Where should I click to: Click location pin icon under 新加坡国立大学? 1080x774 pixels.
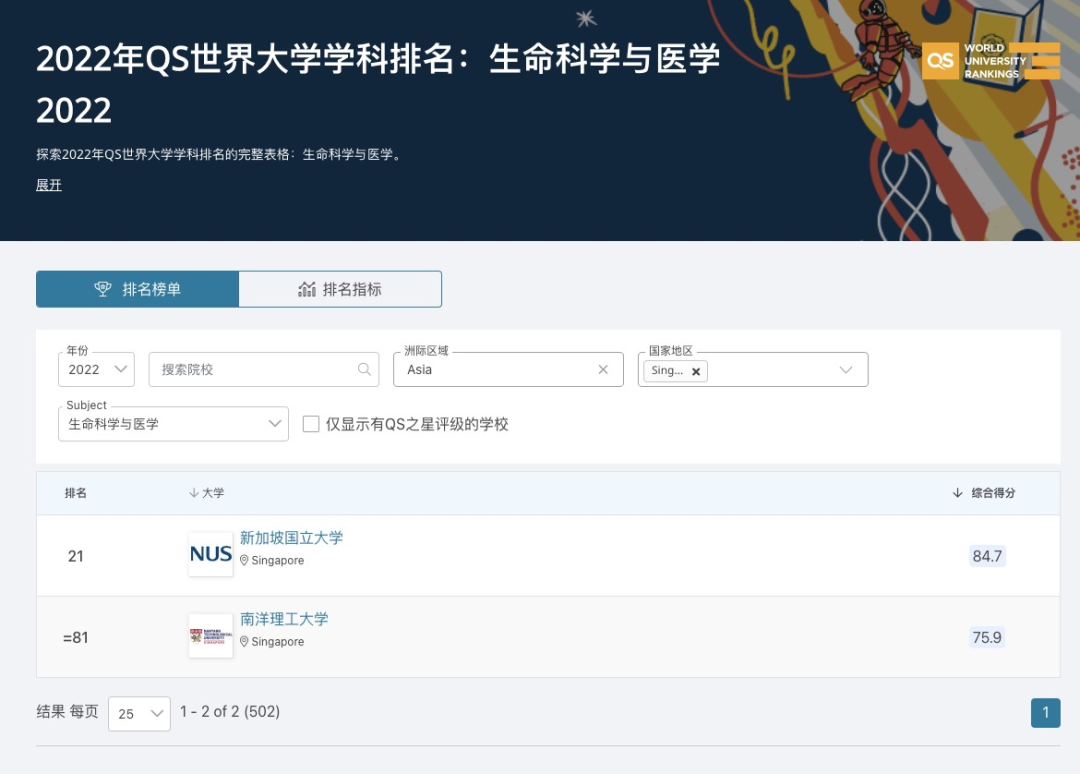coord(244,561)
